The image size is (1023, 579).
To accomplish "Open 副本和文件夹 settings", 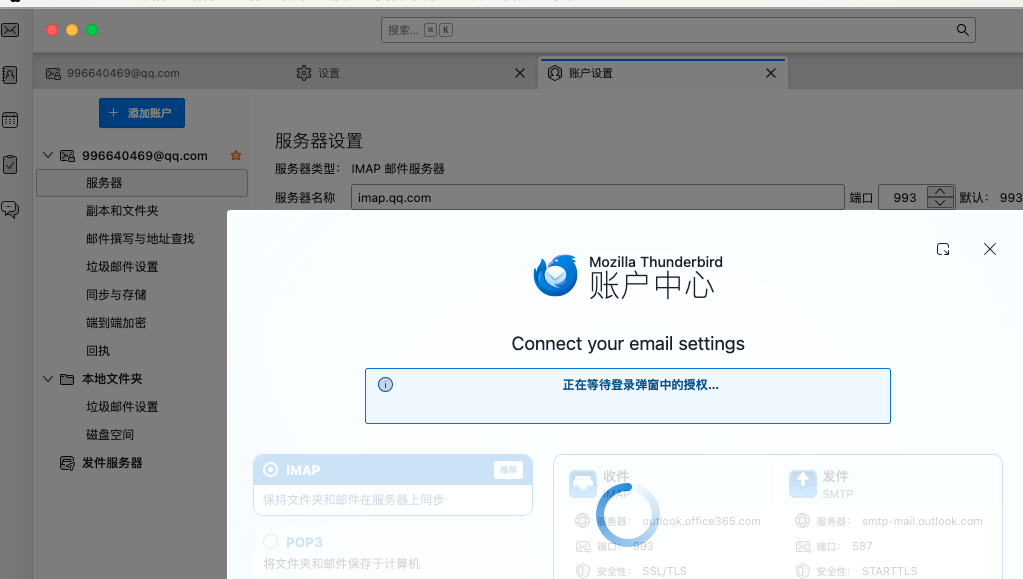I will (x=122, y=211).
